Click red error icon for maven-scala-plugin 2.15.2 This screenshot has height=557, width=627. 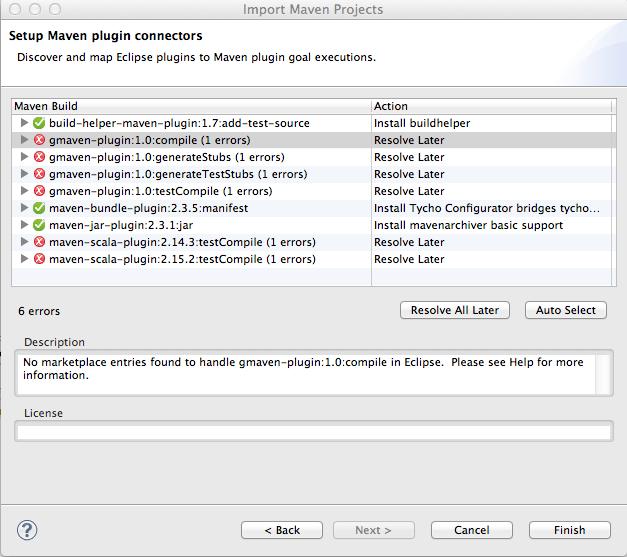pos(39,259)
